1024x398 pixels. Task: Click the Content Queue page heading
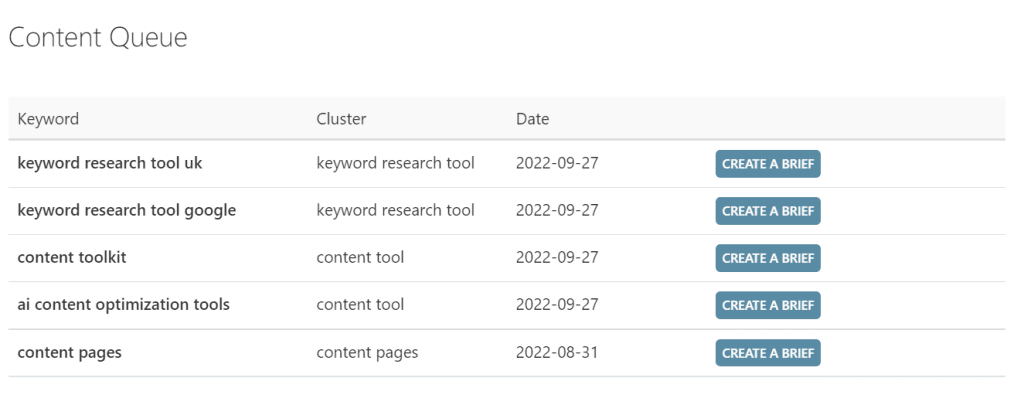point(98,38)
